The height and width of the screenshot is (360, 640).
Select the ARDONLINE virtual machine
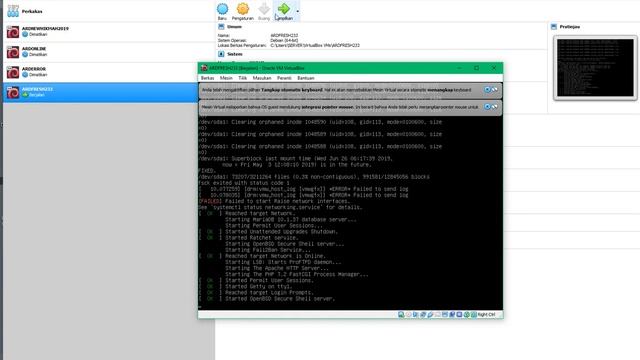point(108,52)
